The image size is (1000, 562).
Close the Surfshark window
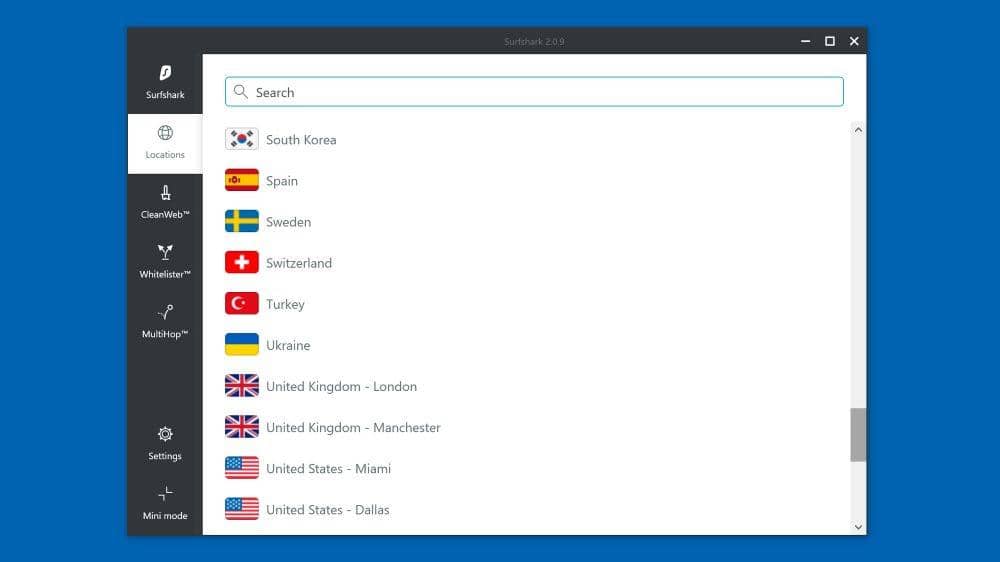(x=854, y=41)
